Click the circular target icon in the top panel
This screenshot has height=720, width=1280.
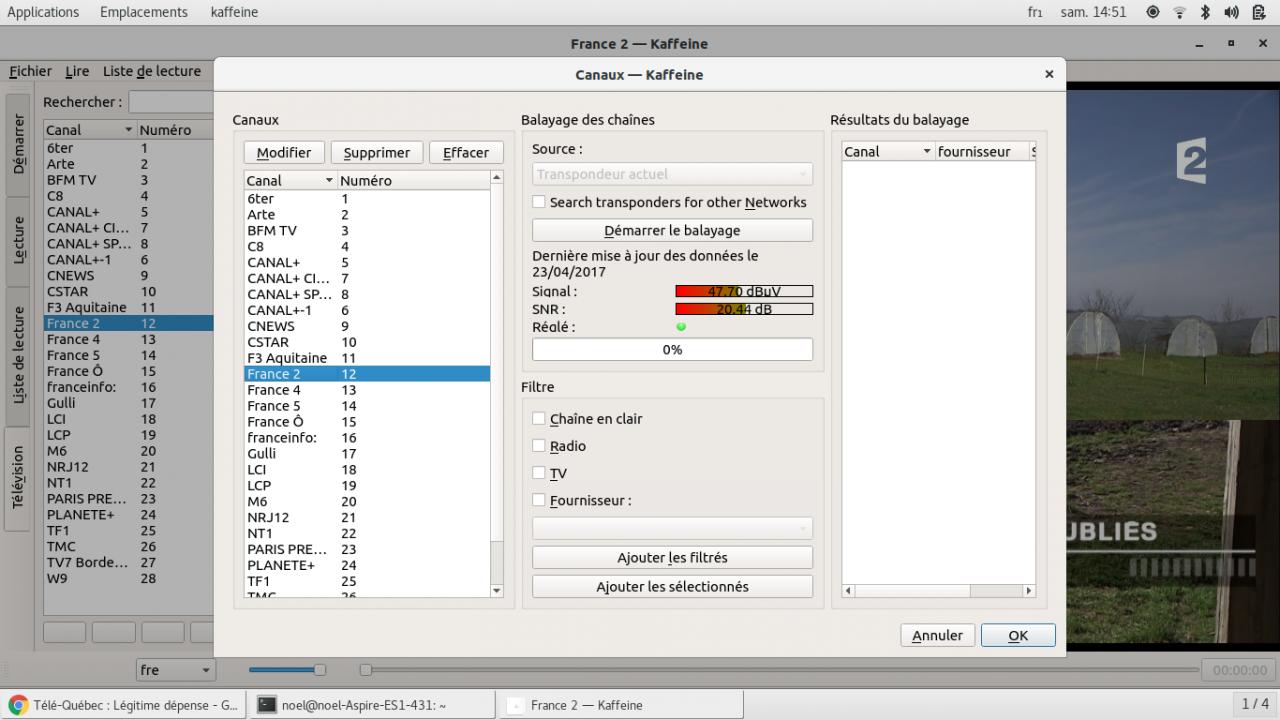[x=1153, y=12]
